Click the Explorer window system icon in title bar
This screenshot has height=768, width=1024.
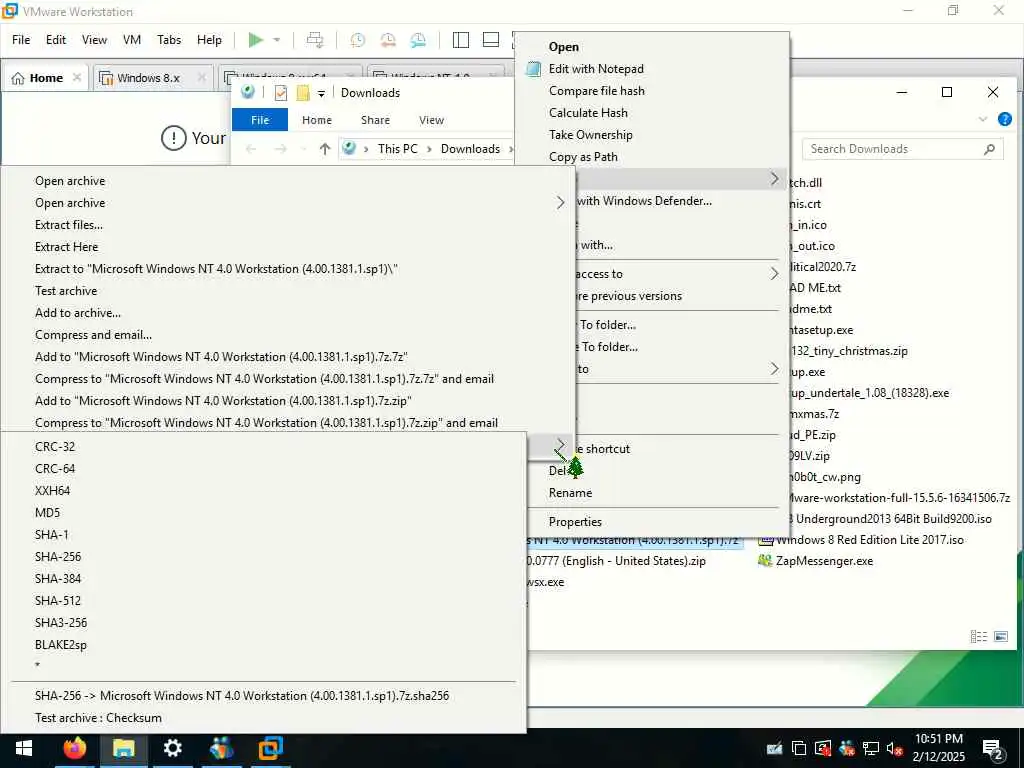pyautogui.click(x=248, y=92)
